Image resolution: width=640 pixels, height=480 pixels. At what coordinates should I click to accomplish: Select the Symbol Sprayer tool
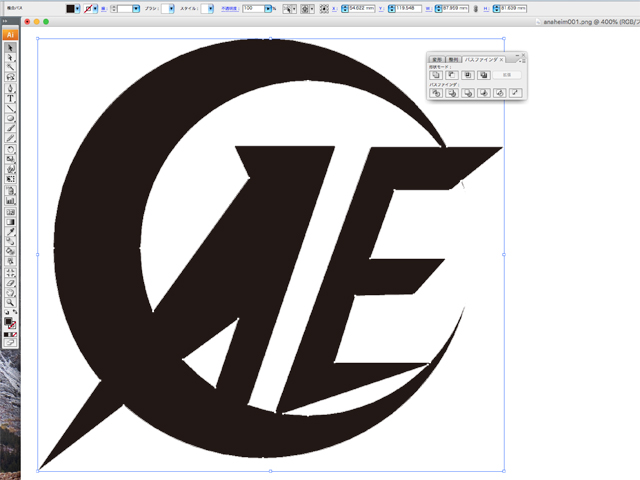click(10, 191)
